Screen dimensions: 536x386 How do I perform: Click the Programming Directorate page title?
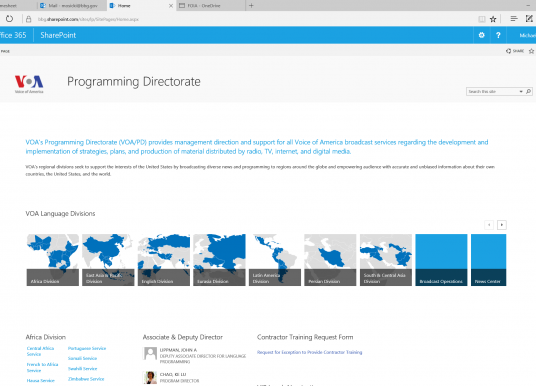(x=134, y=82)
